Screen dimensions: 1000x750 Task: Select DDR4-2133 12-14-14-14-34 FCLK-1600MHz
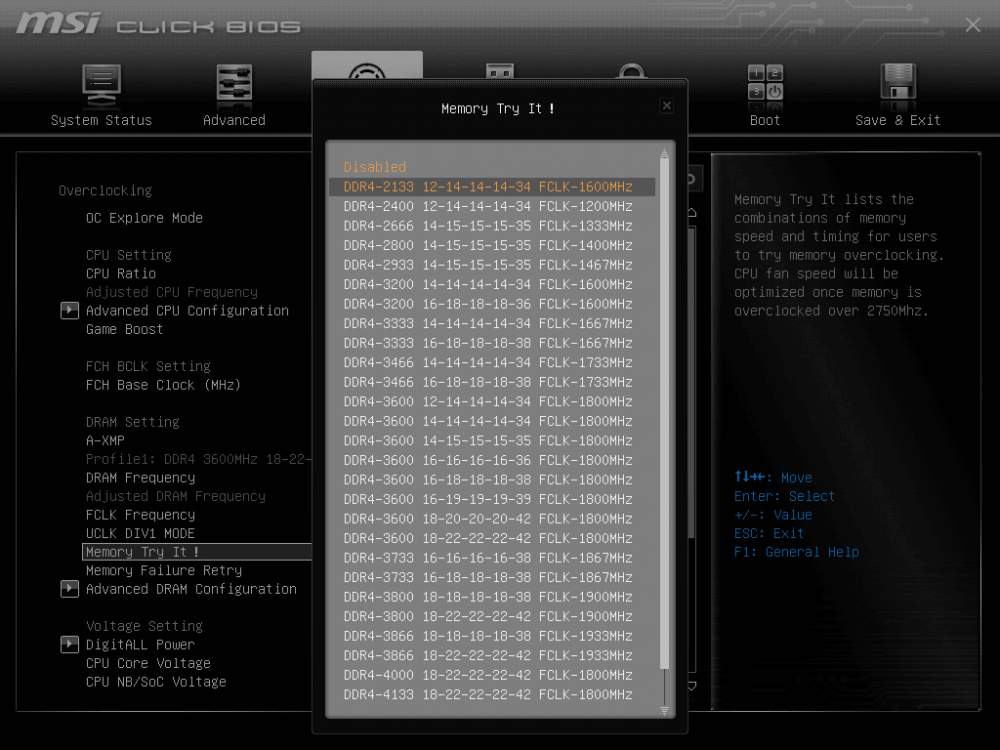pos(492,187)
